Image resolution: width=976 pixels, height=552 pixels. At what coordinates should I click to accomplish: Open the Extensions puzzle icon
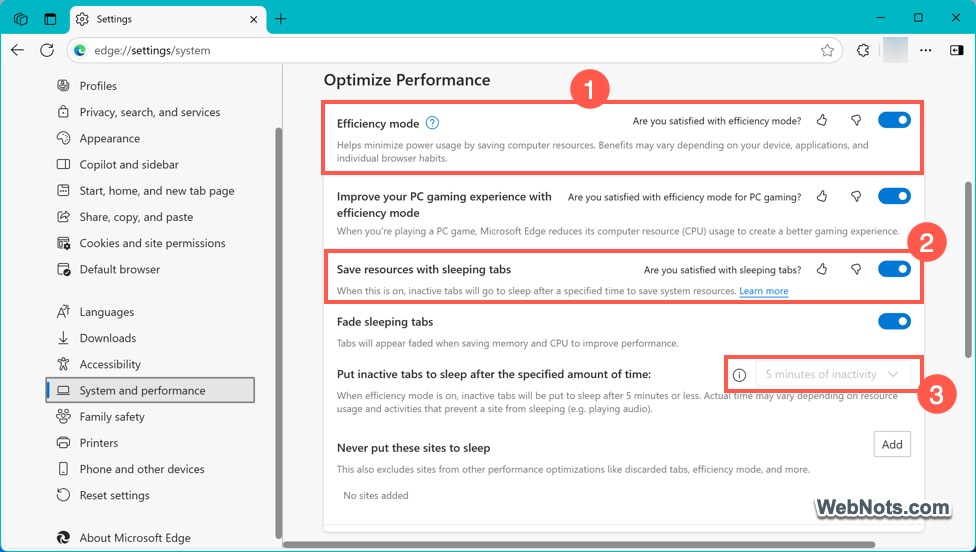[863, 50]
